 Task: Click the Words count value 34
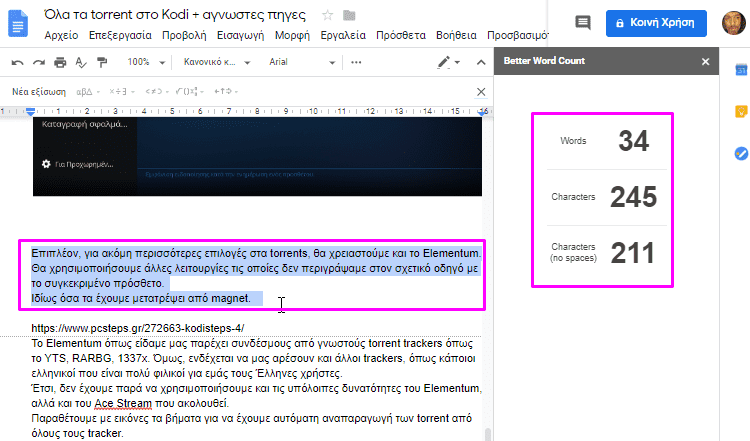(633, 141)
